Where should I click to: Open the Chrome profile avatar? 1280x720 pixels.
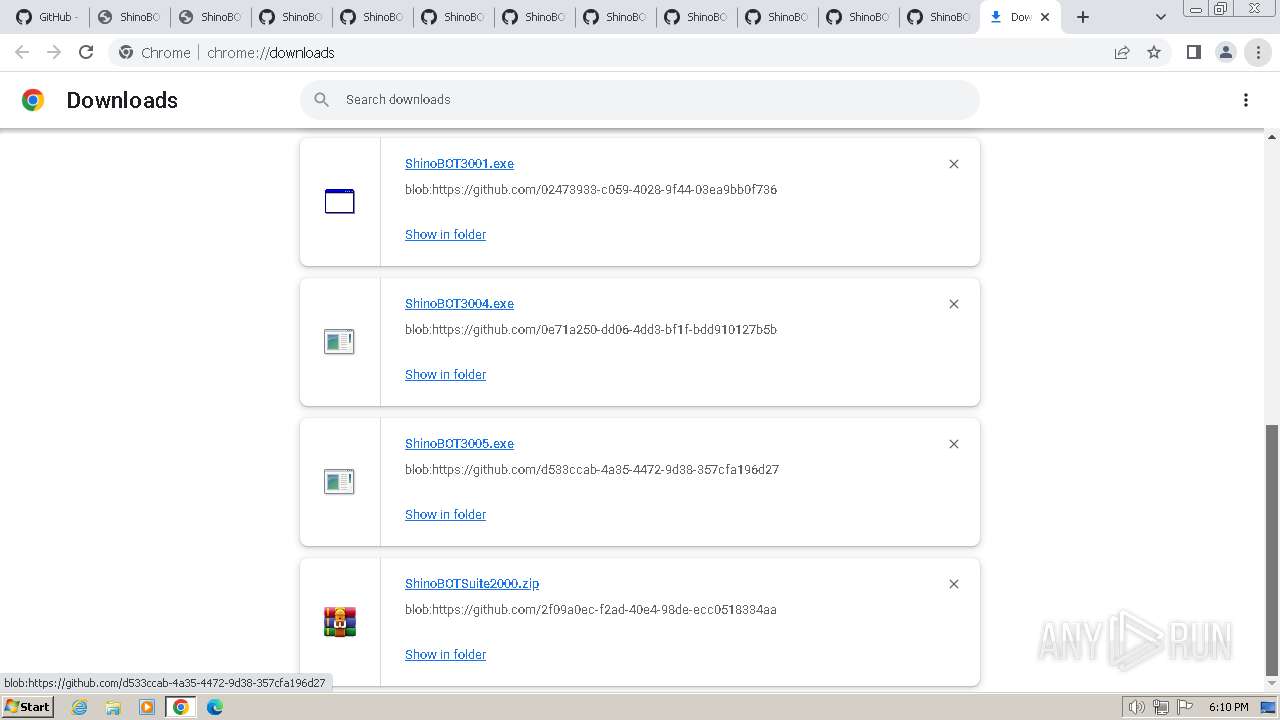coord(1225,52)
